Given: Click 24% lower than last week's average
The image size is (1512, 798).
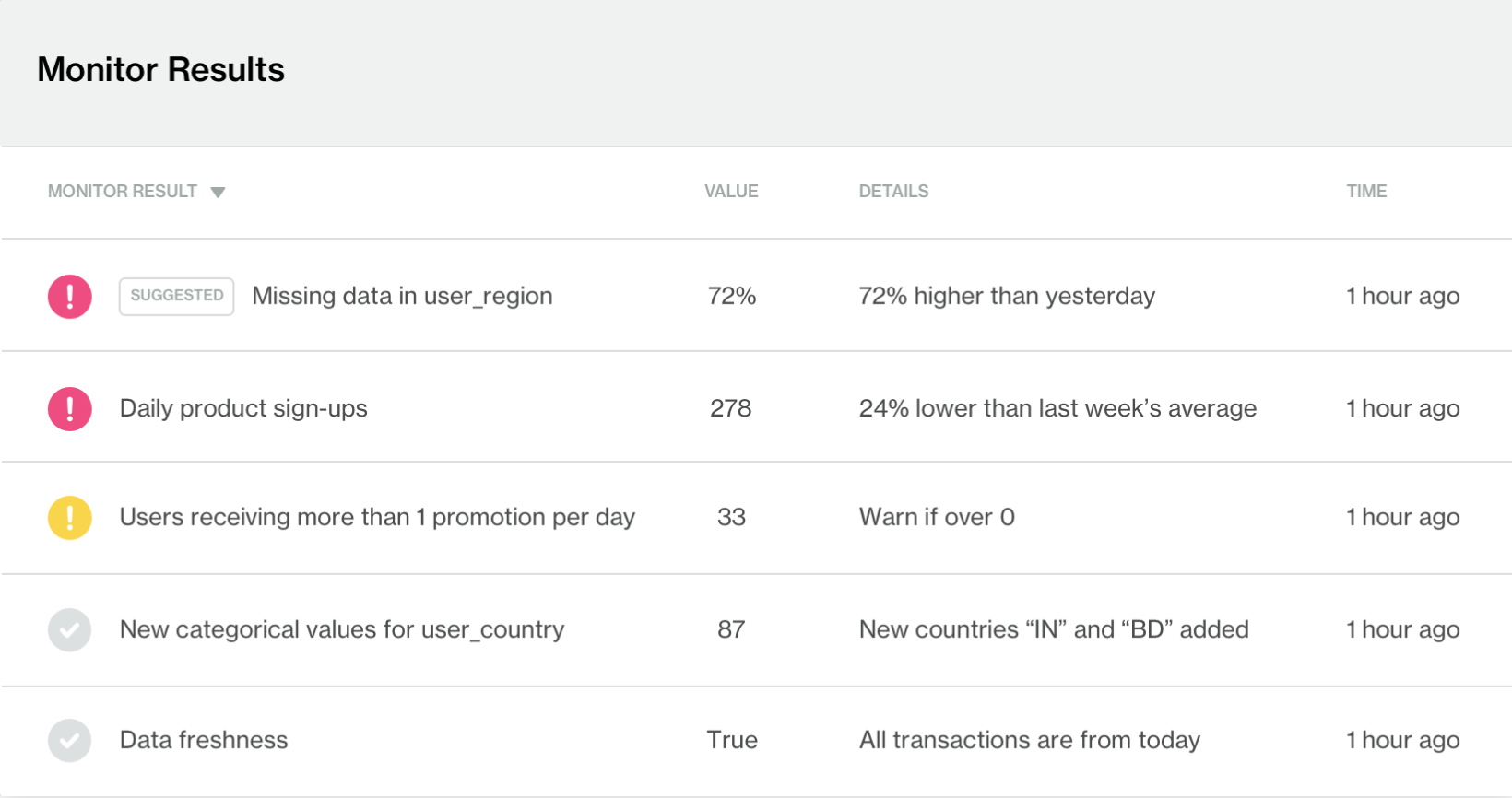Looking at the screenshot, I should pyautogui.click(x=1057, y=409).
